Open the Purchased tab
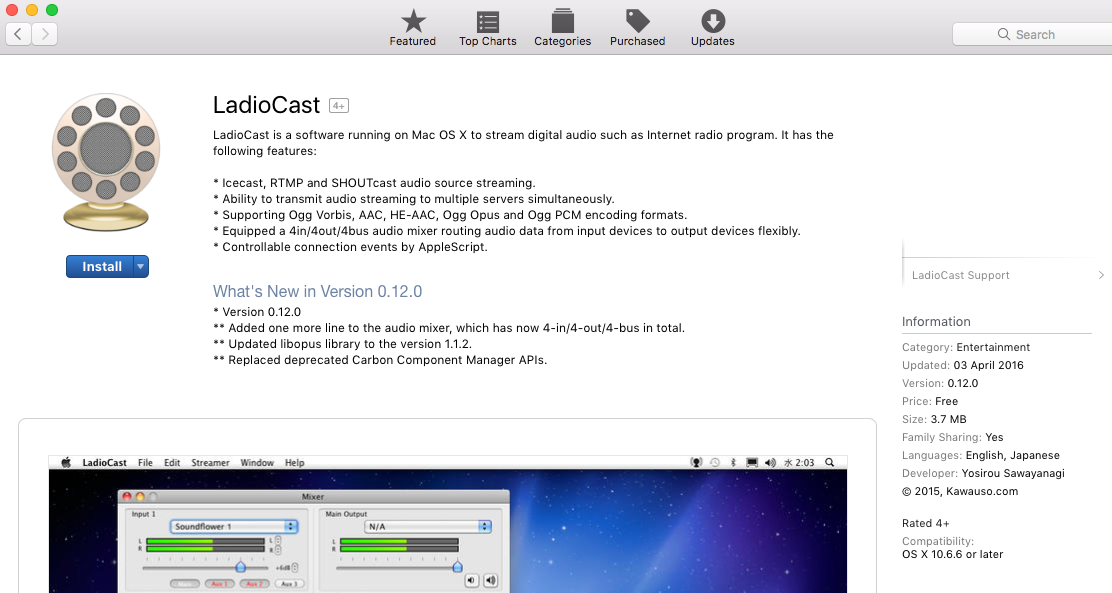 (x=638, y=28)
